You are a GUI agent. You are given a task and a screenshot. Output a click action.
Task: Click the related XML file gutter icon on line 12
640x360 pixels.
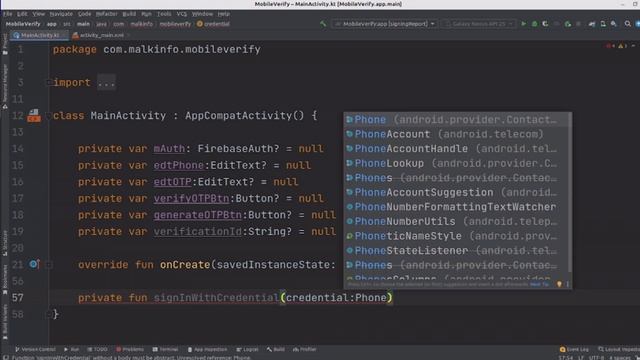click(x=34, y=116)
